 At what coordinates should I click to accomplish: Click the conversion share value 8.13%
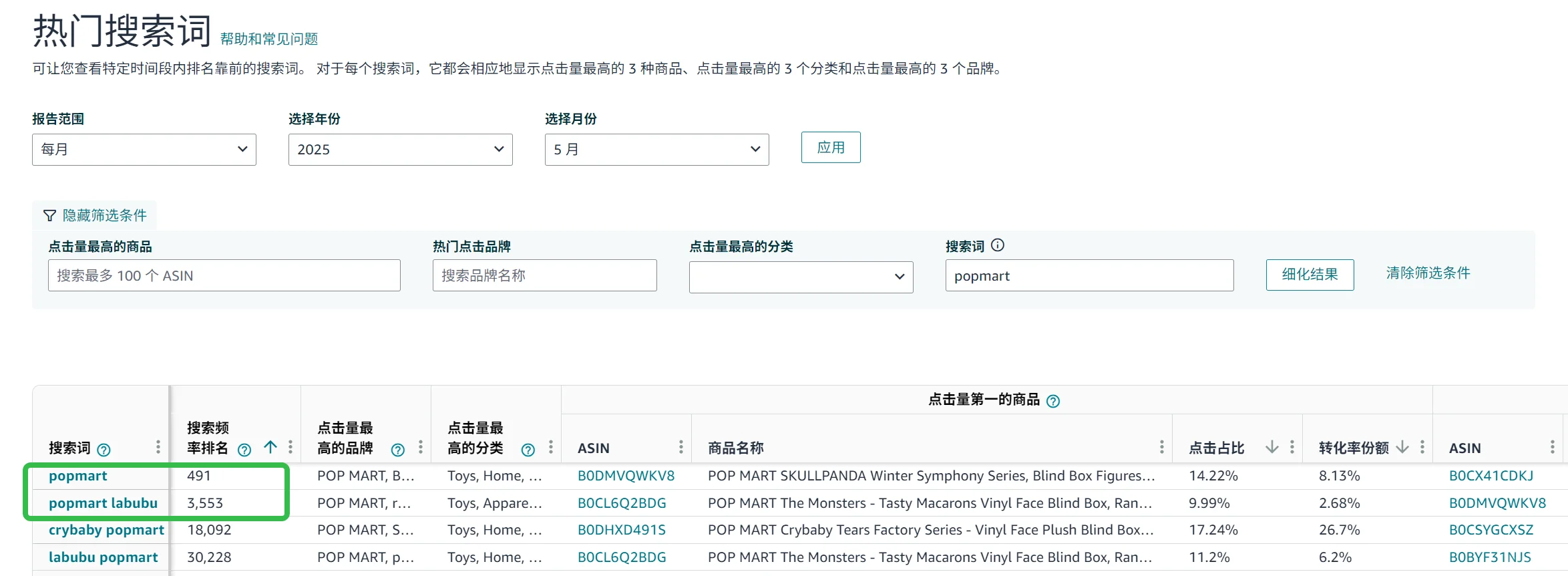(x=1340, y=476)
